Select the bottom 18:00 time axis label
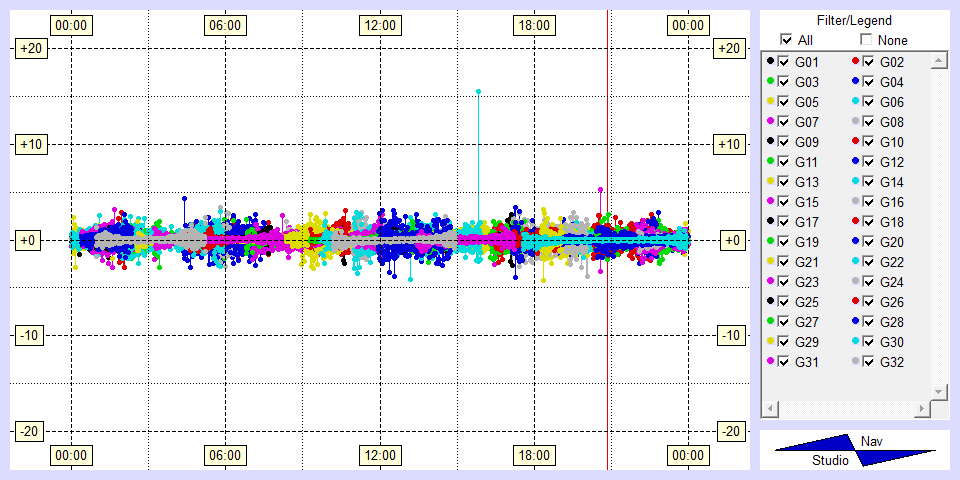Screen dimensions: 960x480 pos(533,455)
